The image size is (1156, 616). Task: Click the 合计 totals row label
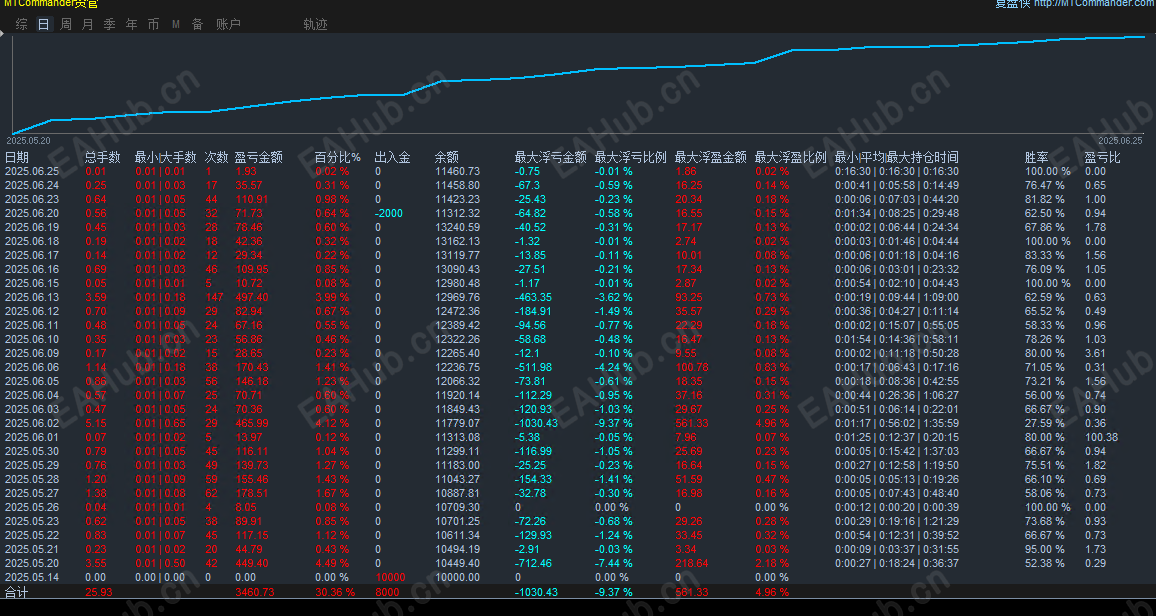point(16,592)
